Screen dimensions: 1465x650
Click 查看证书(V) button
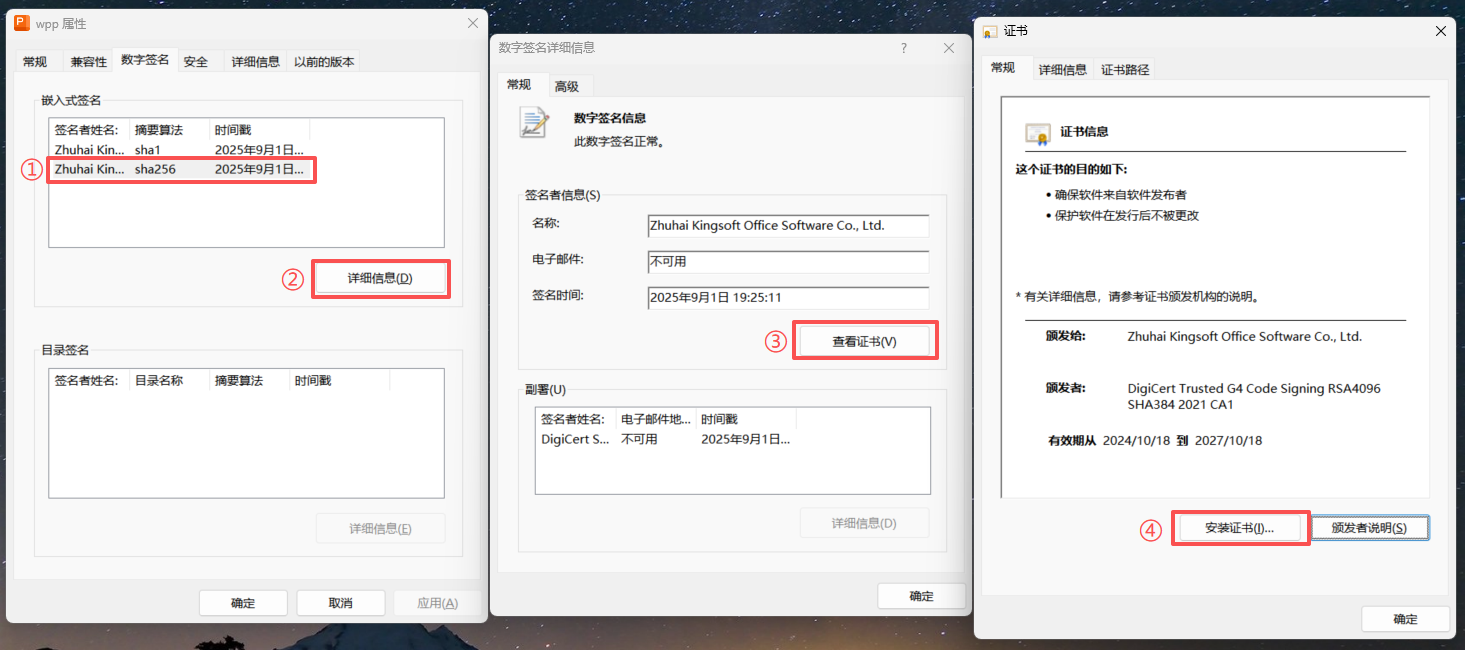(x=865, y=341)
